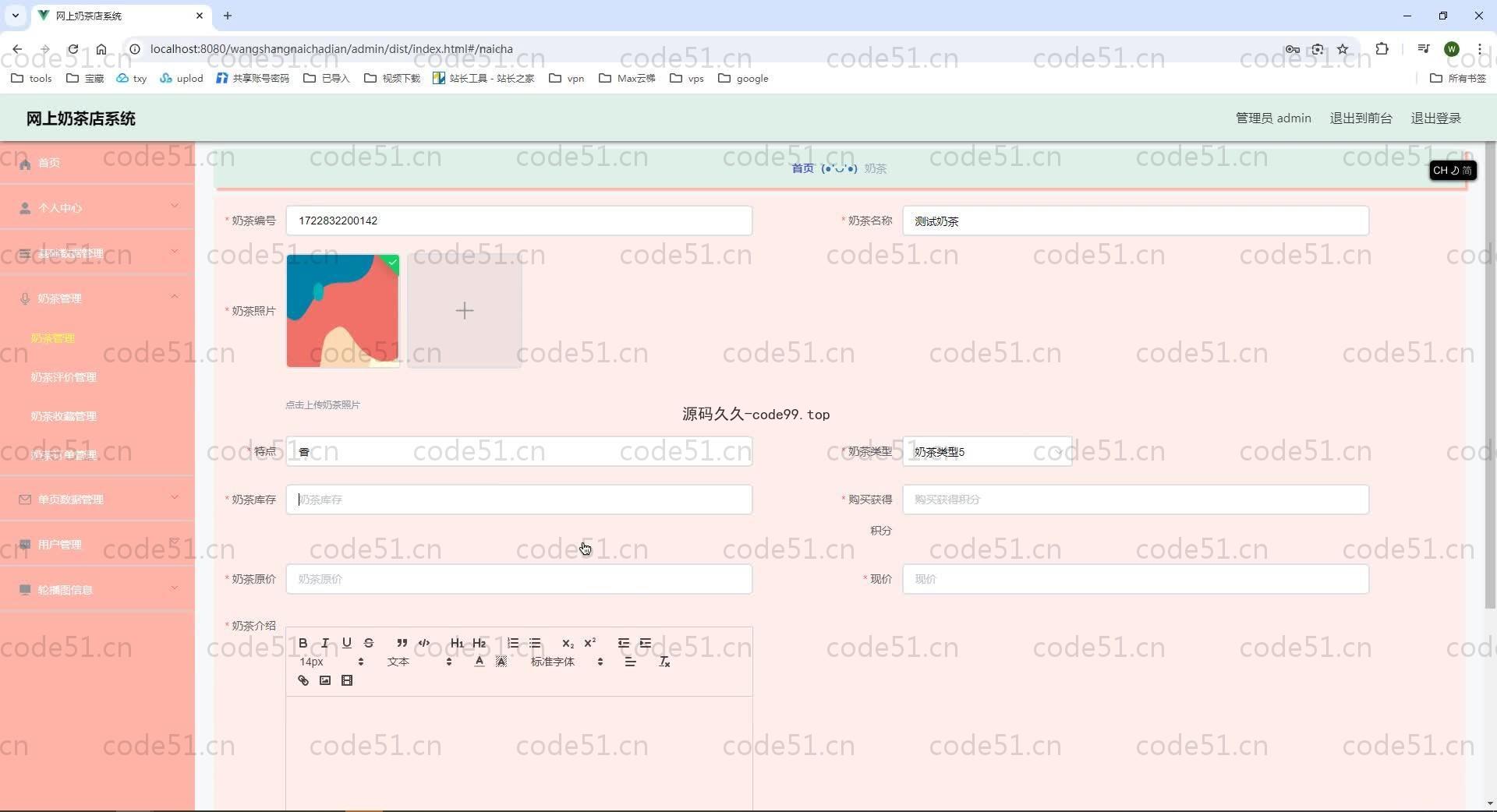Apply Heading 2 in the editor
Viewport: 1497px width, 812px height.
click(x=480, y=643)
